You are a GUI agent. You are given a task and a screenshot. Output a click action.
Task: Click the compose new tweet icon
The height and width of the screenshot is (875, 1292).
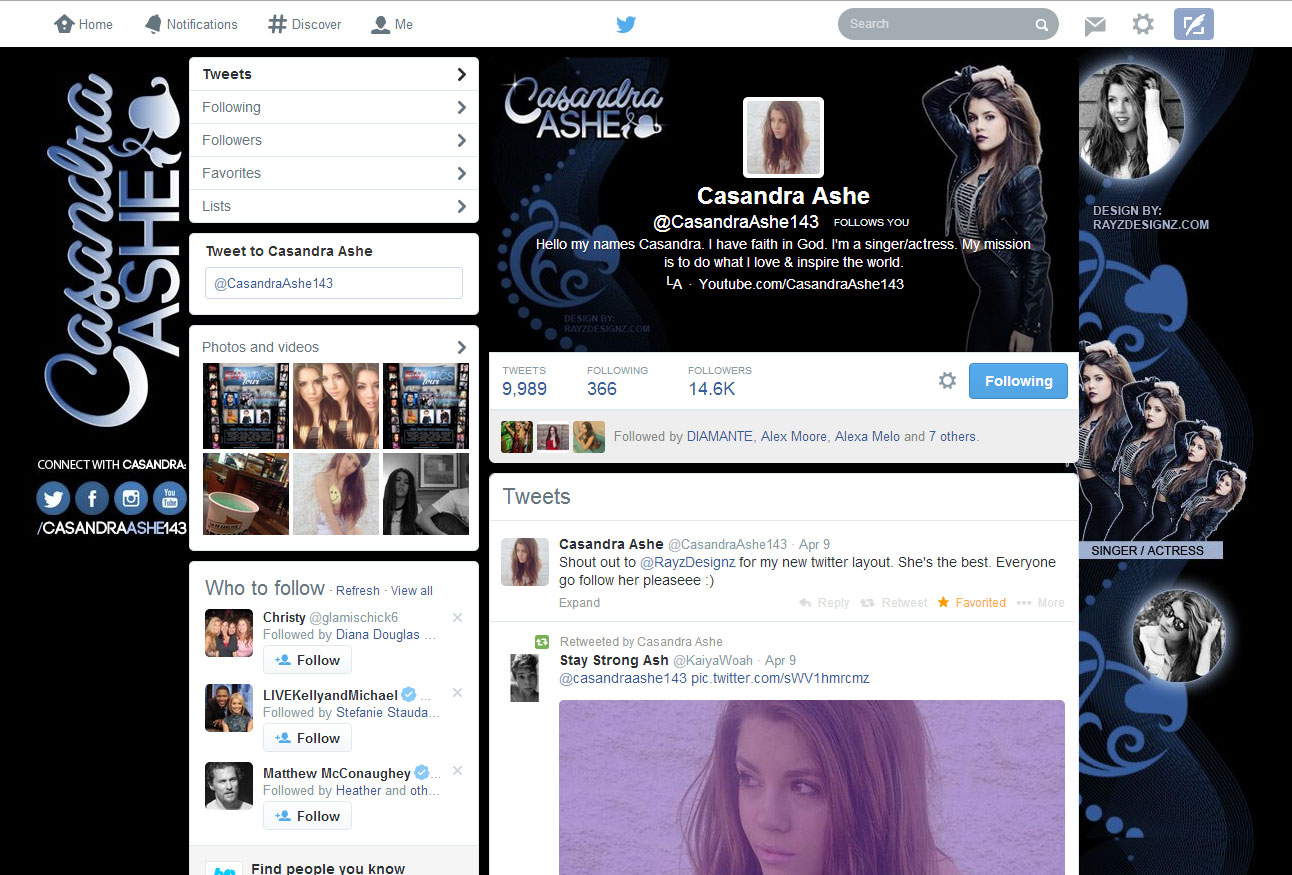coord(1193,24)
